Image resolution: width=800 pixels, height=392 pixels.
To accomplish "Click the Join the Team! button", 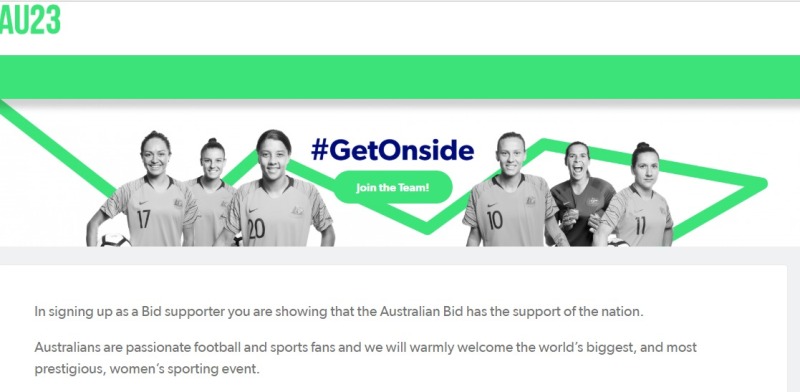I will 393,187.
